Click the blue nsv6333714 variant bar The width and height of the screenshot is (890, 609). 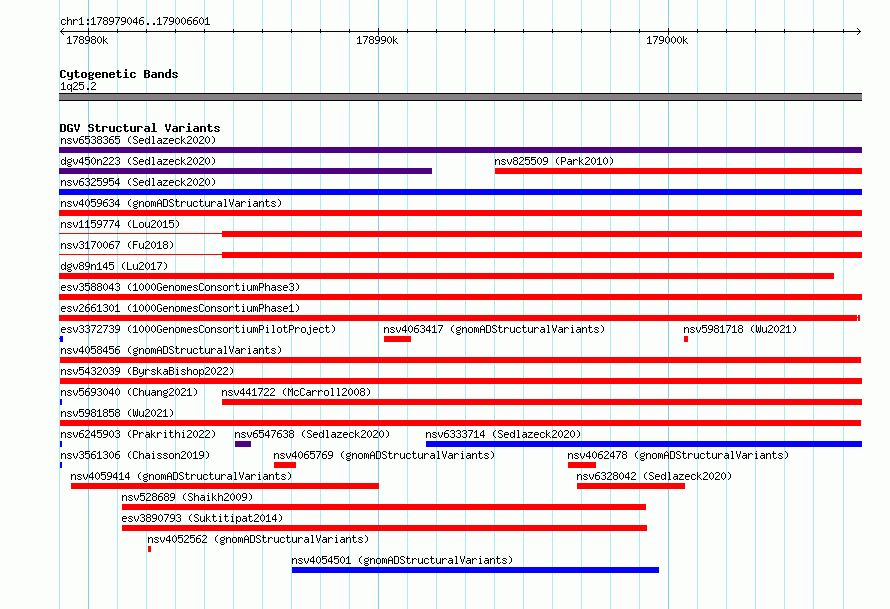pos(644,444)
